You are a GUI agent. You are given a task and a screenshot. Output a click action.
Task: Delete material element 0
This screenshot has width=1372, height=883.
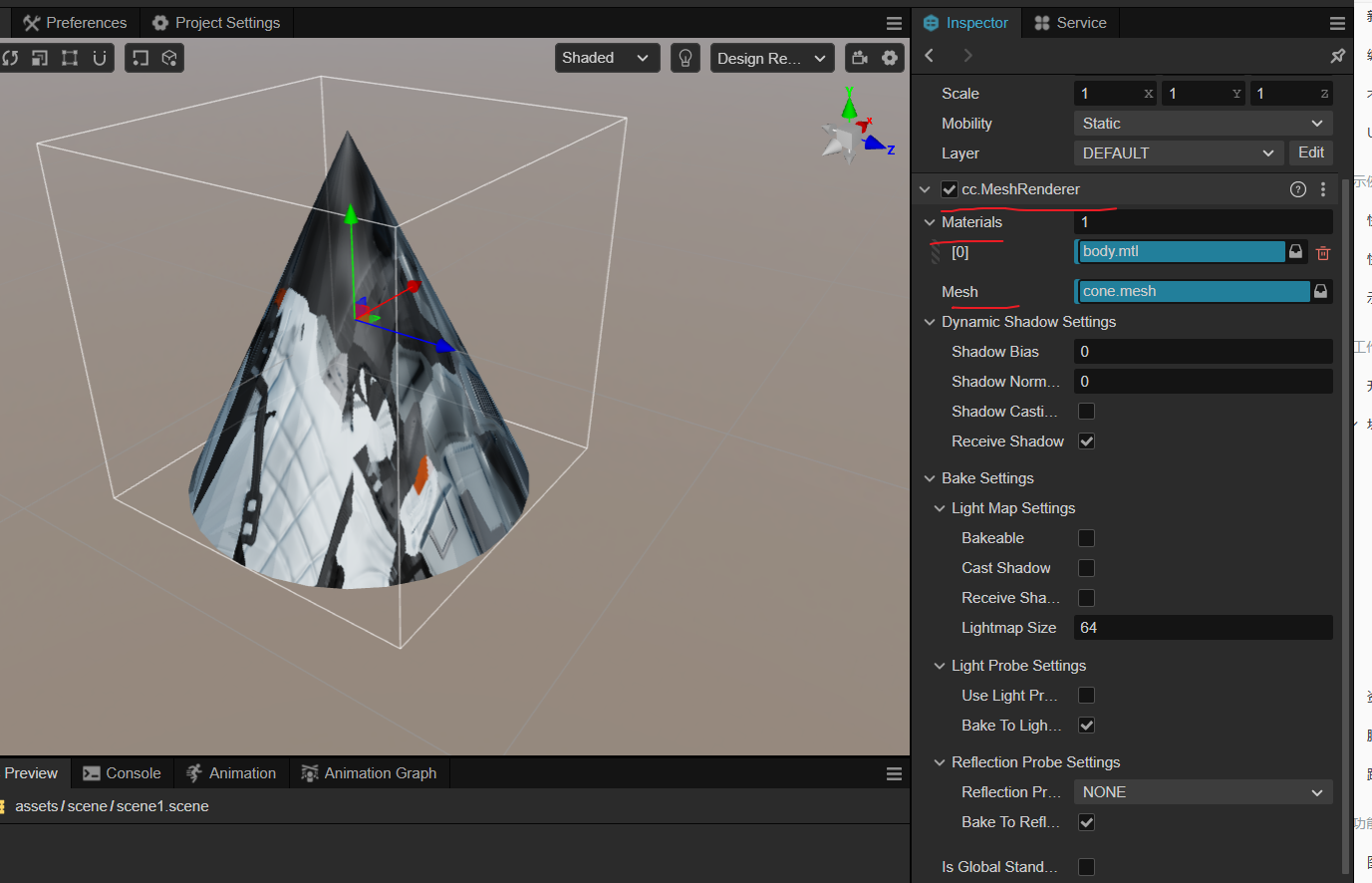1323,253
